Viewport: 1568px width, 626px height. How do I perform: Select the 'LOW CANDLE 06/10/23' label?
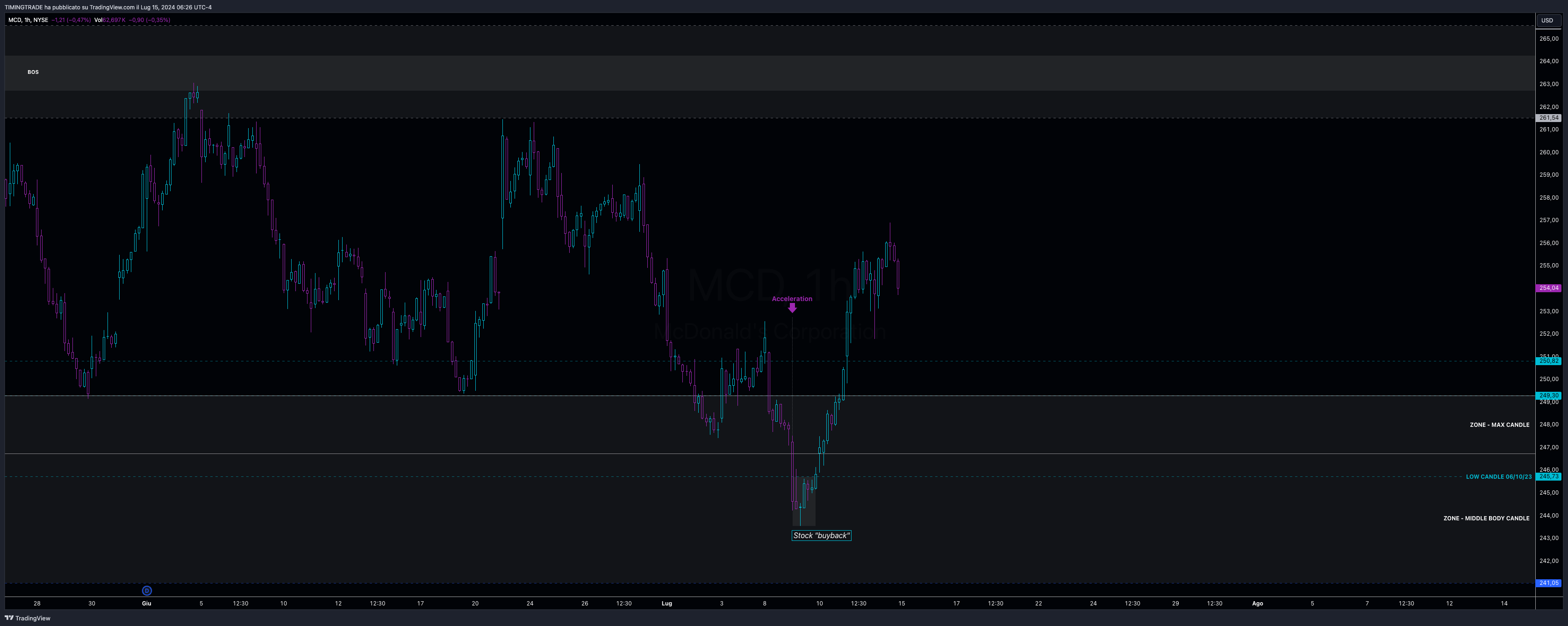(1499, 477)
